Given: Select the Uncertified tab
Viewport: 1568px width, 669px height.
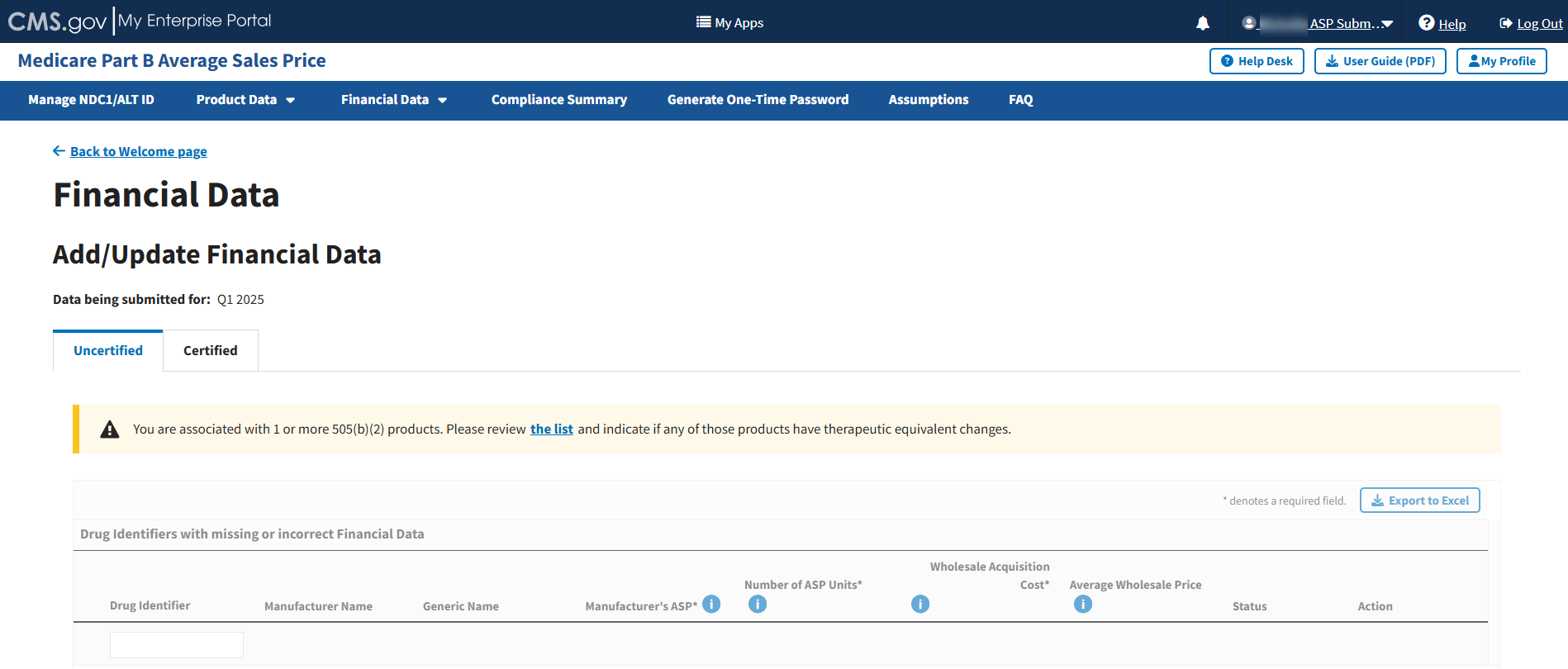Looking at the screenshot, I should click(x=108, y=351).
